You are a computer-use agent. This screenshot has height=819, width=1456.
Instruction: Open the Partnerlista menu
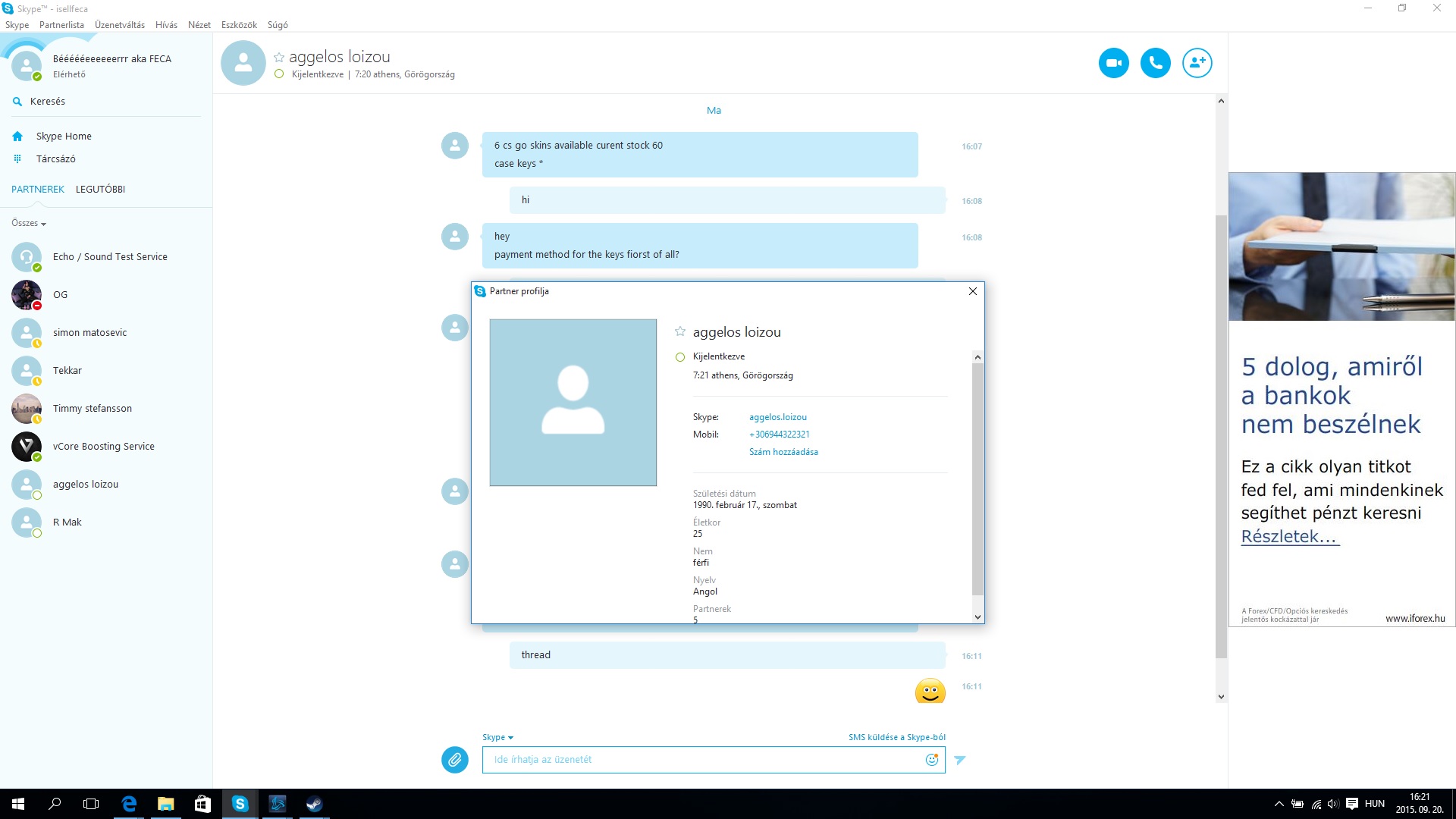click(x=61, y=25)
